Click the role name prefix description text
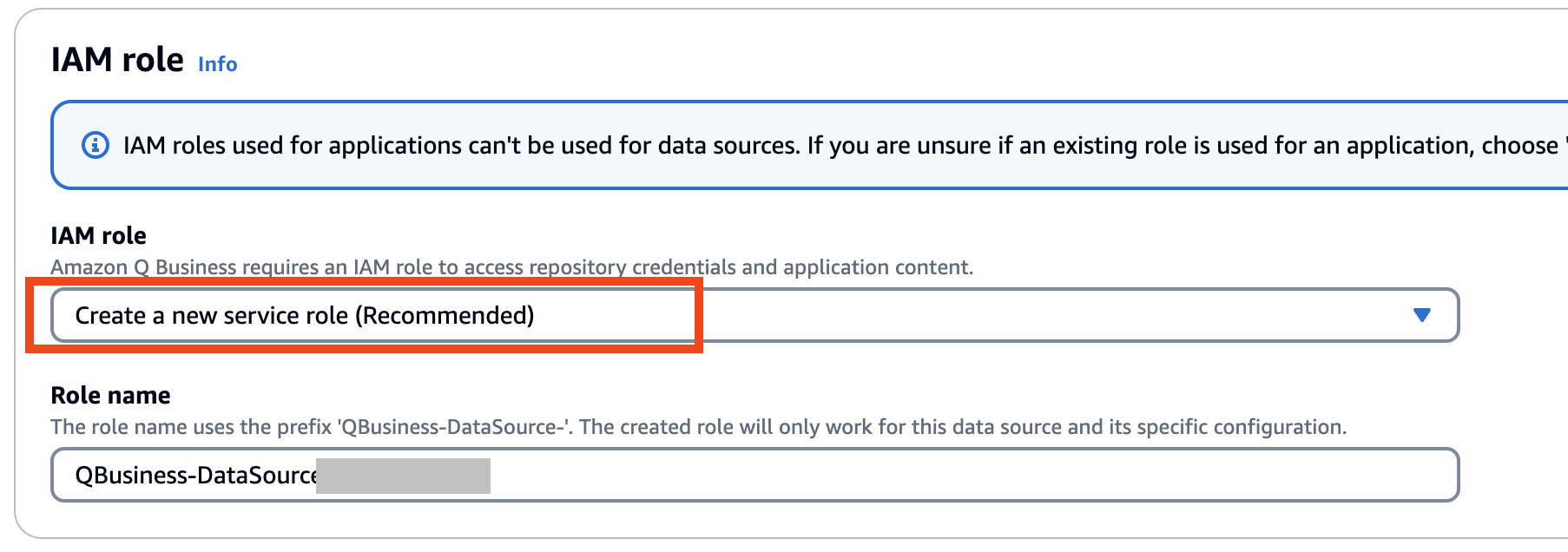Screen dimensions: 1568x552 pyautogui.click(x=698, y=427)
